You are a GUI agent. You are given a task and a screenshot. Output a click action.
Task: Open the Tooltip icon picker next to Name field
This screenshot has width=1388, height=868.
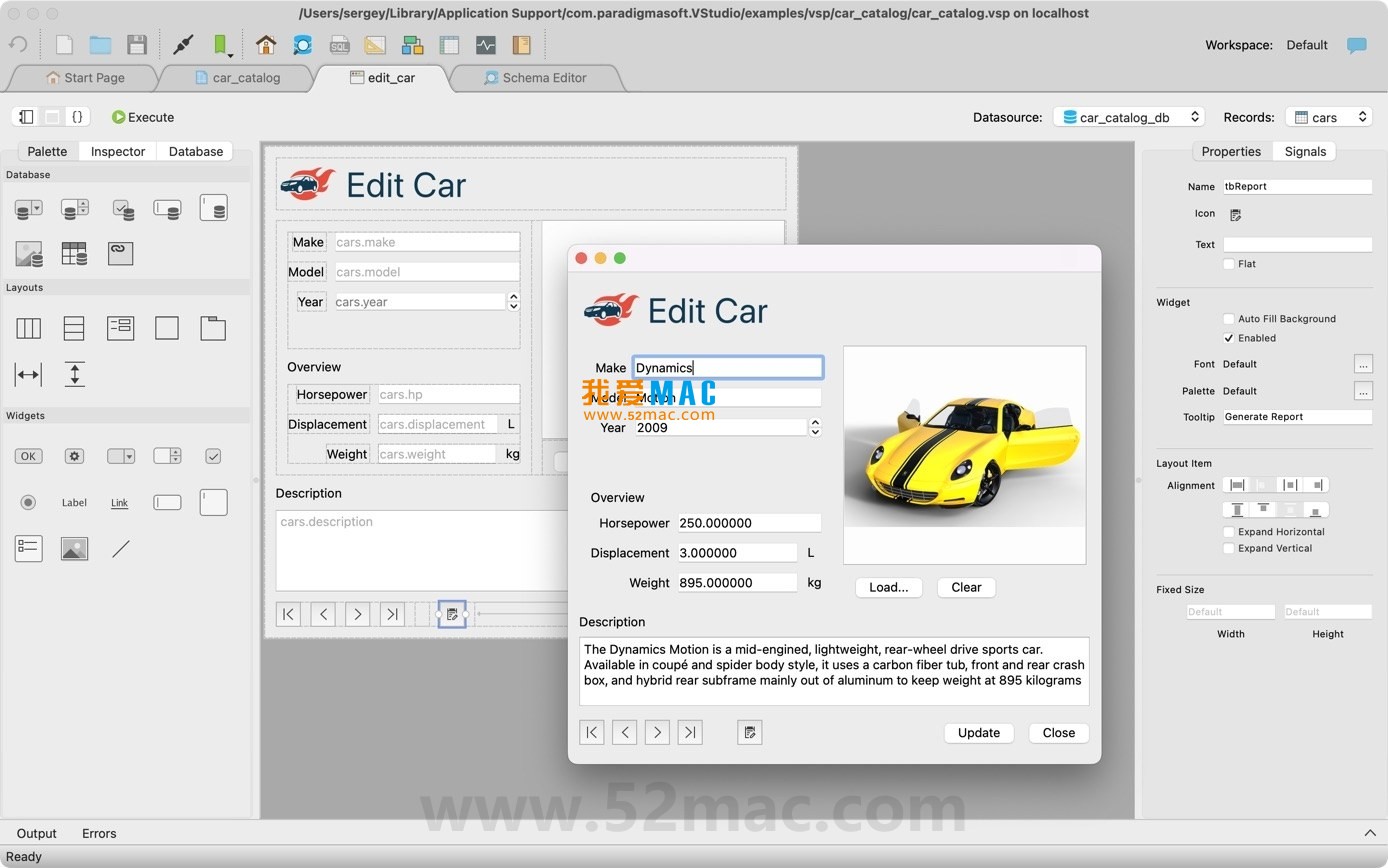[1236, 213]
